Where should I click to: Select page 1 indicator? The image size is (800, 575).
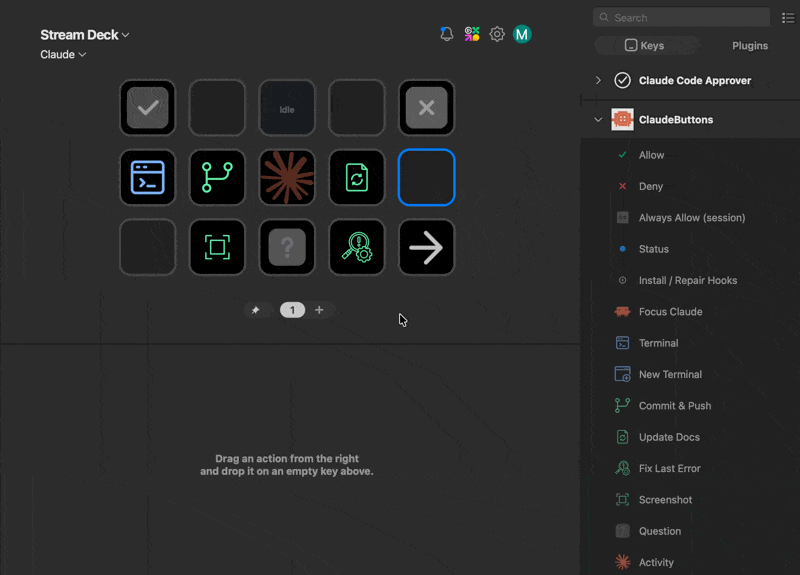(292, 310)
